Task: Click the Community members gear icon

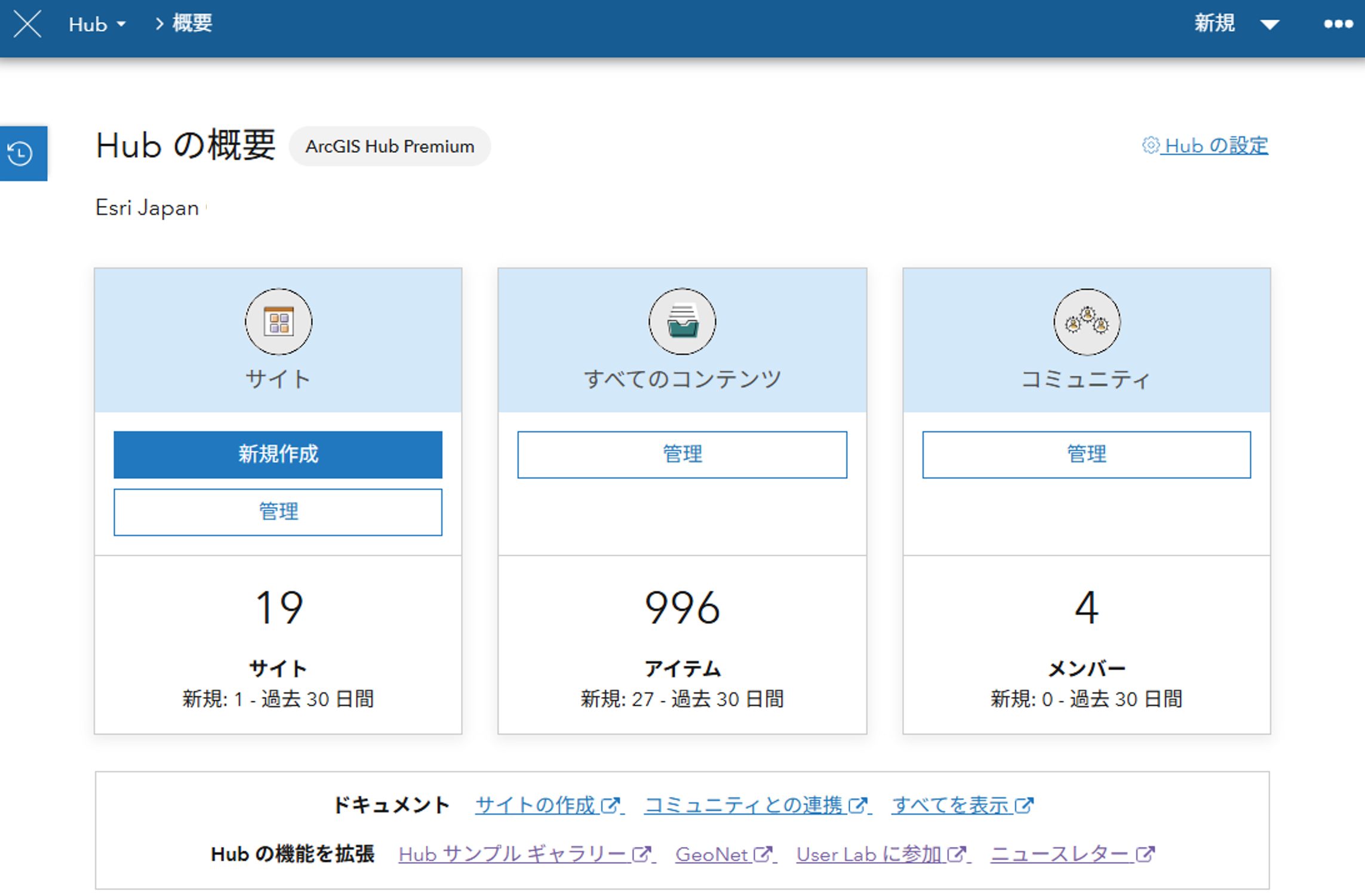Action: pos(1086,322)
